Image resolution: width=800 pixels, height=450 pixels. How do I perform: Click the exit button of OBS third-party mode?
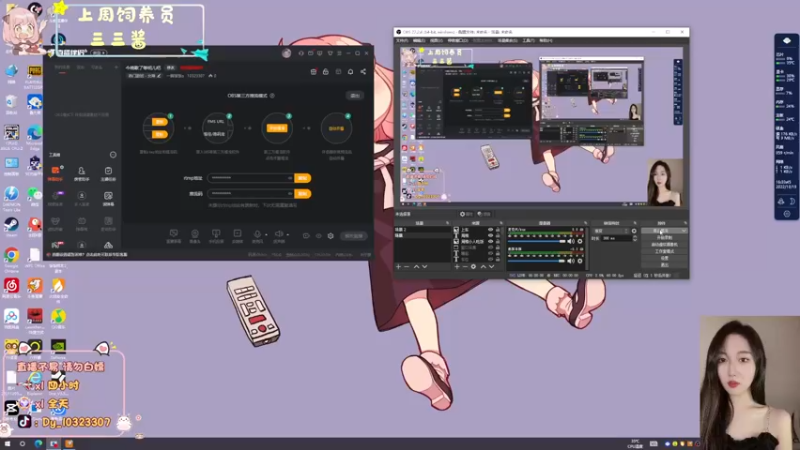click(355, 95)
